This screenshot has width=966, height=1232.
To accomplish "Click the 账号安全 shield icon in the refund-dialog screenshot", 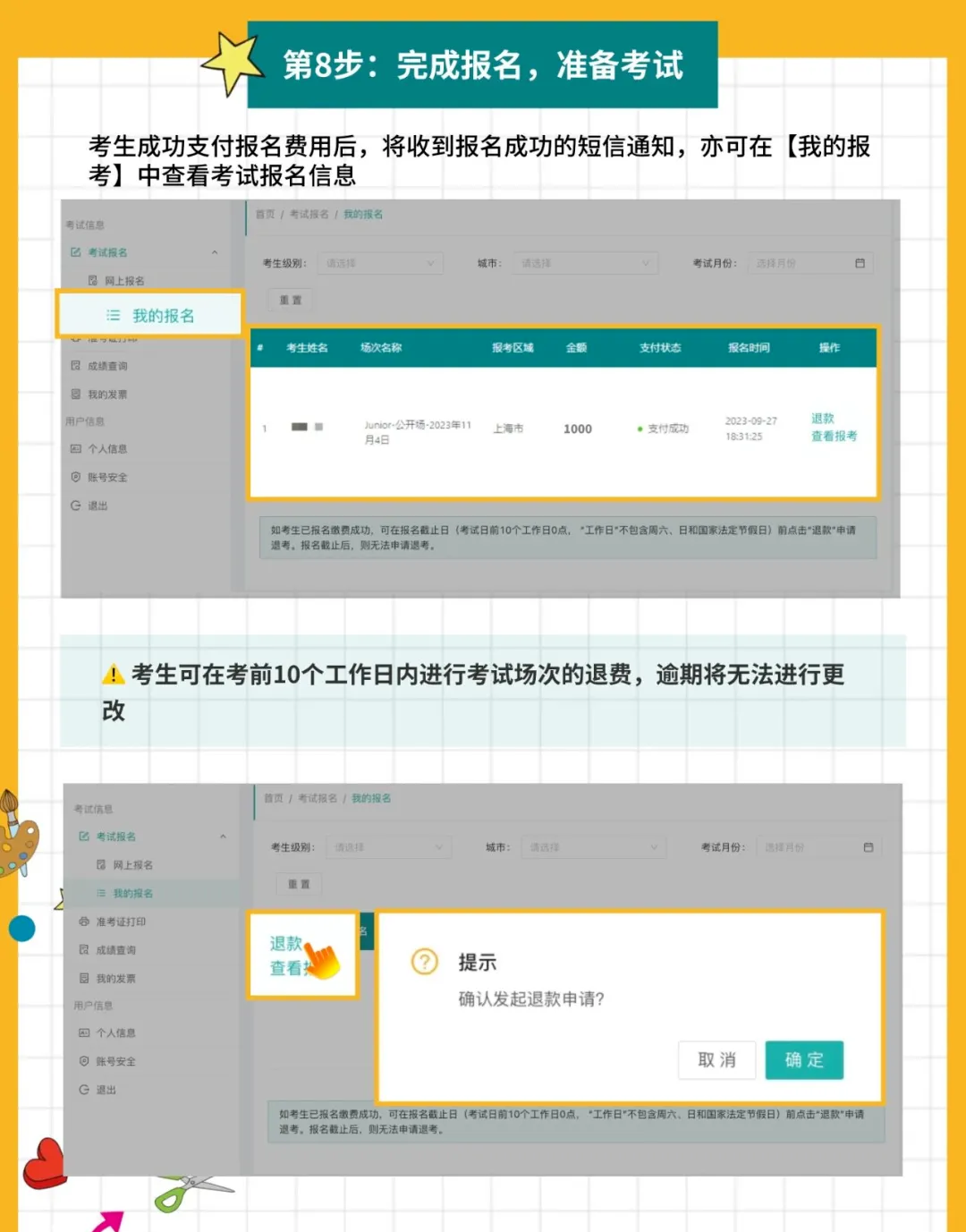I will pyautogui.click(x=84, y=1061).
